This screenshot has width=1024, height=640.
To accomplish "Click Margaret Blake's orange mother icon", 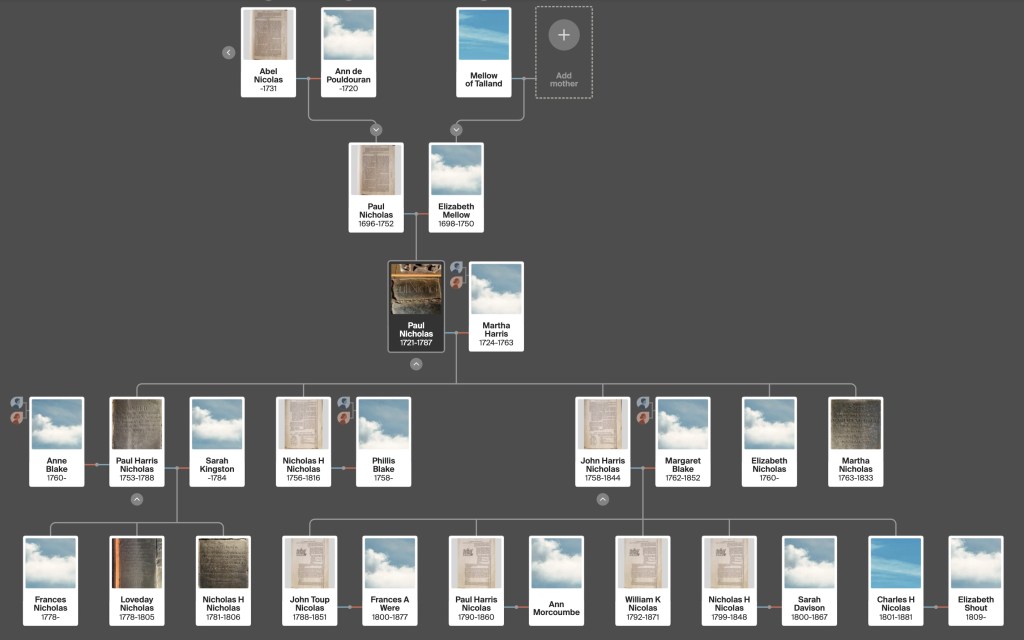I will (x=643, y=418).
